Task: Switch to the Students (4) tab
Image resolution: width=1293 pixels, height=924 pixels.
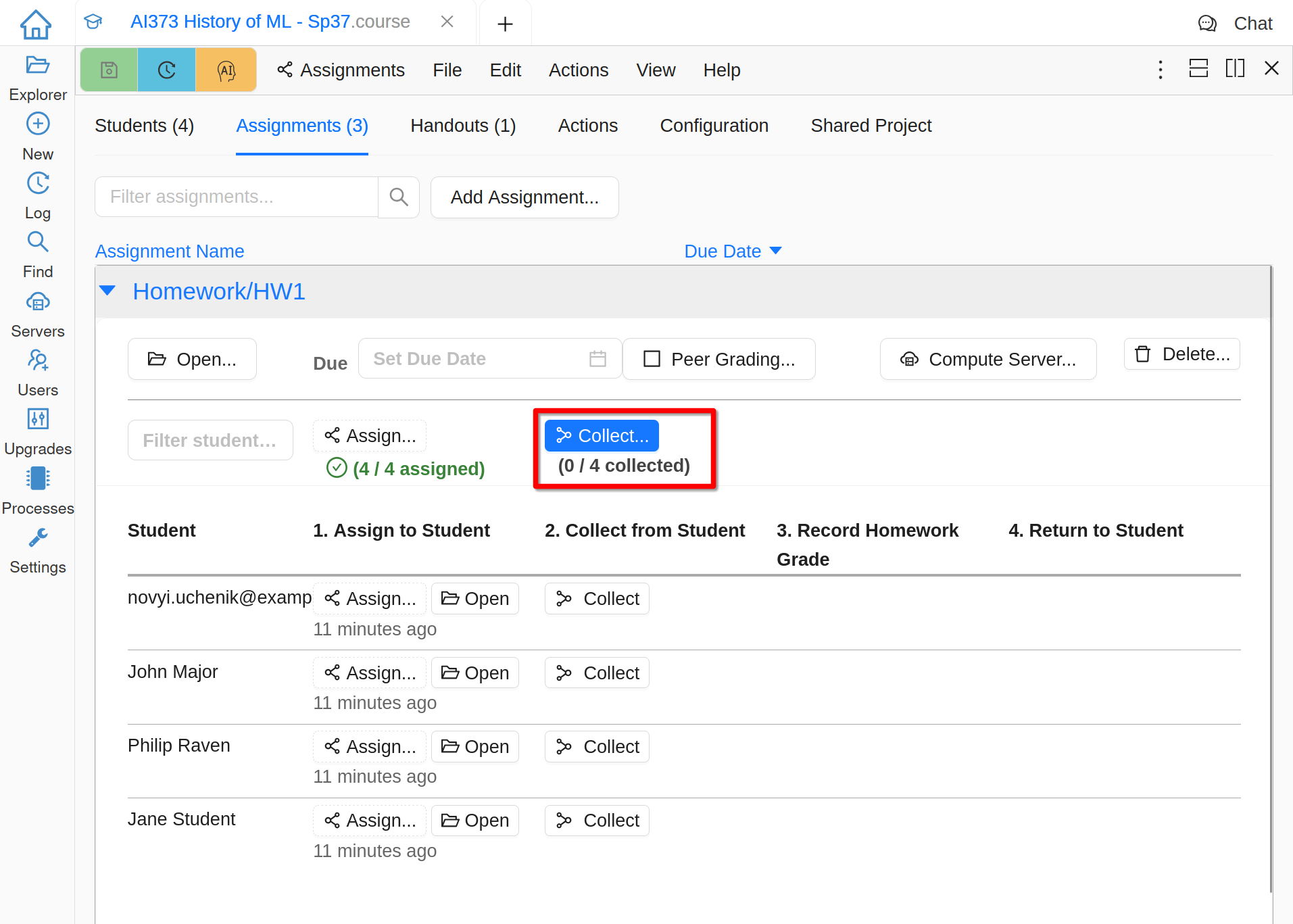Action: point(144,126)
